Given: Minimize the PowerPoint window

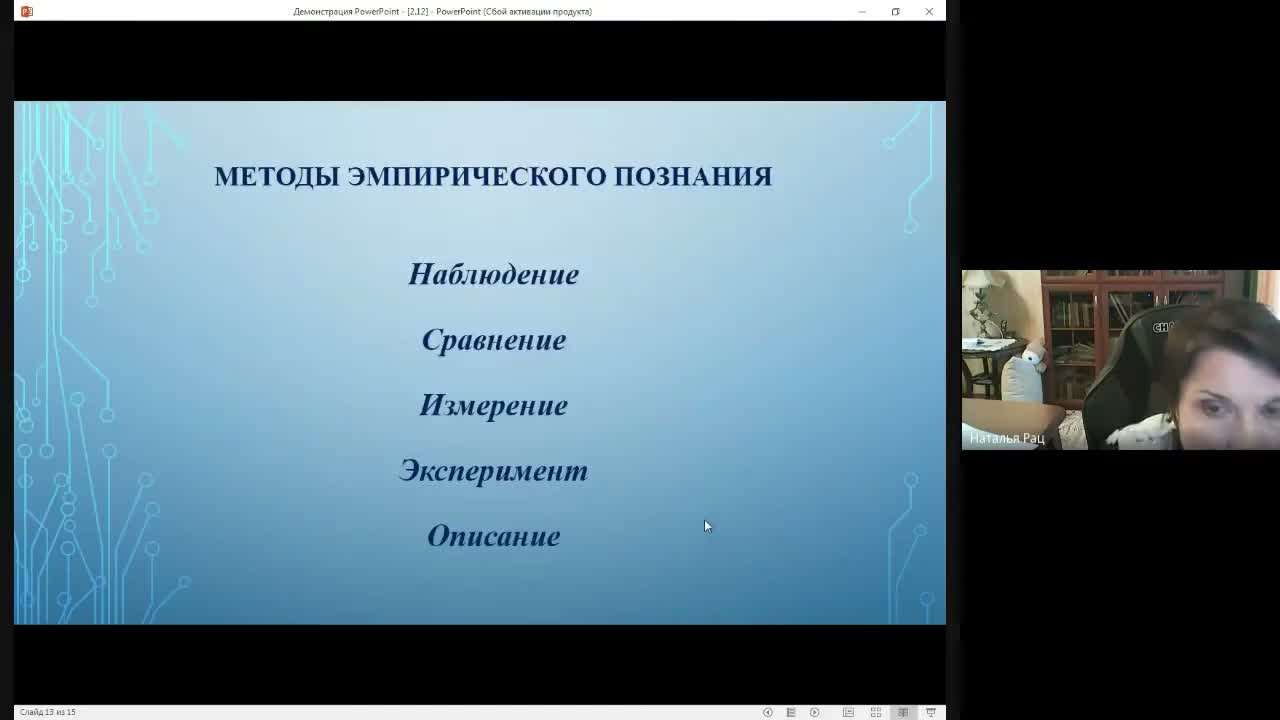Looking at the screenshot, I should pos(862,11).
